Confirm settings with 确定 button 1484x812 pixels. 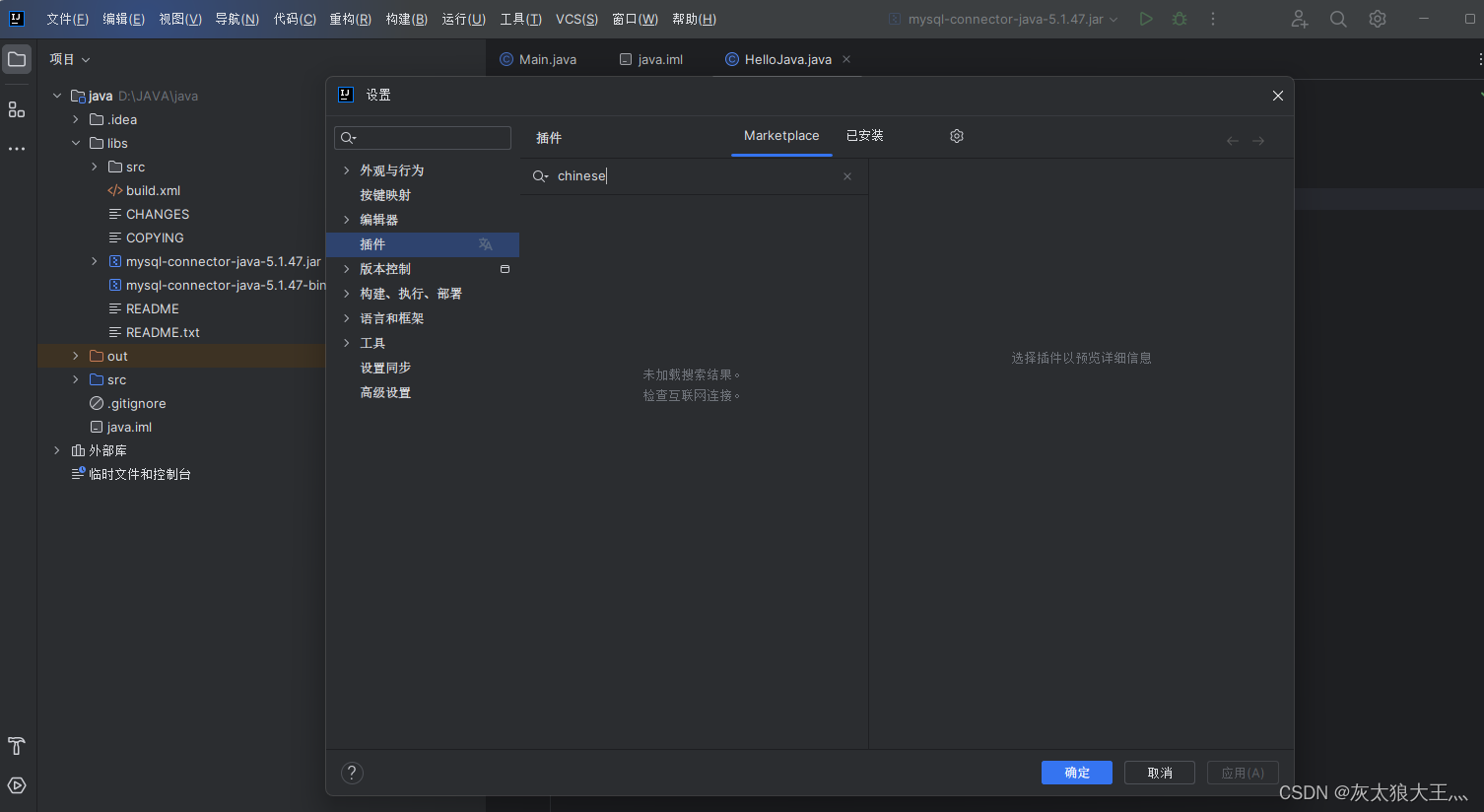(x=1076, y=773)
